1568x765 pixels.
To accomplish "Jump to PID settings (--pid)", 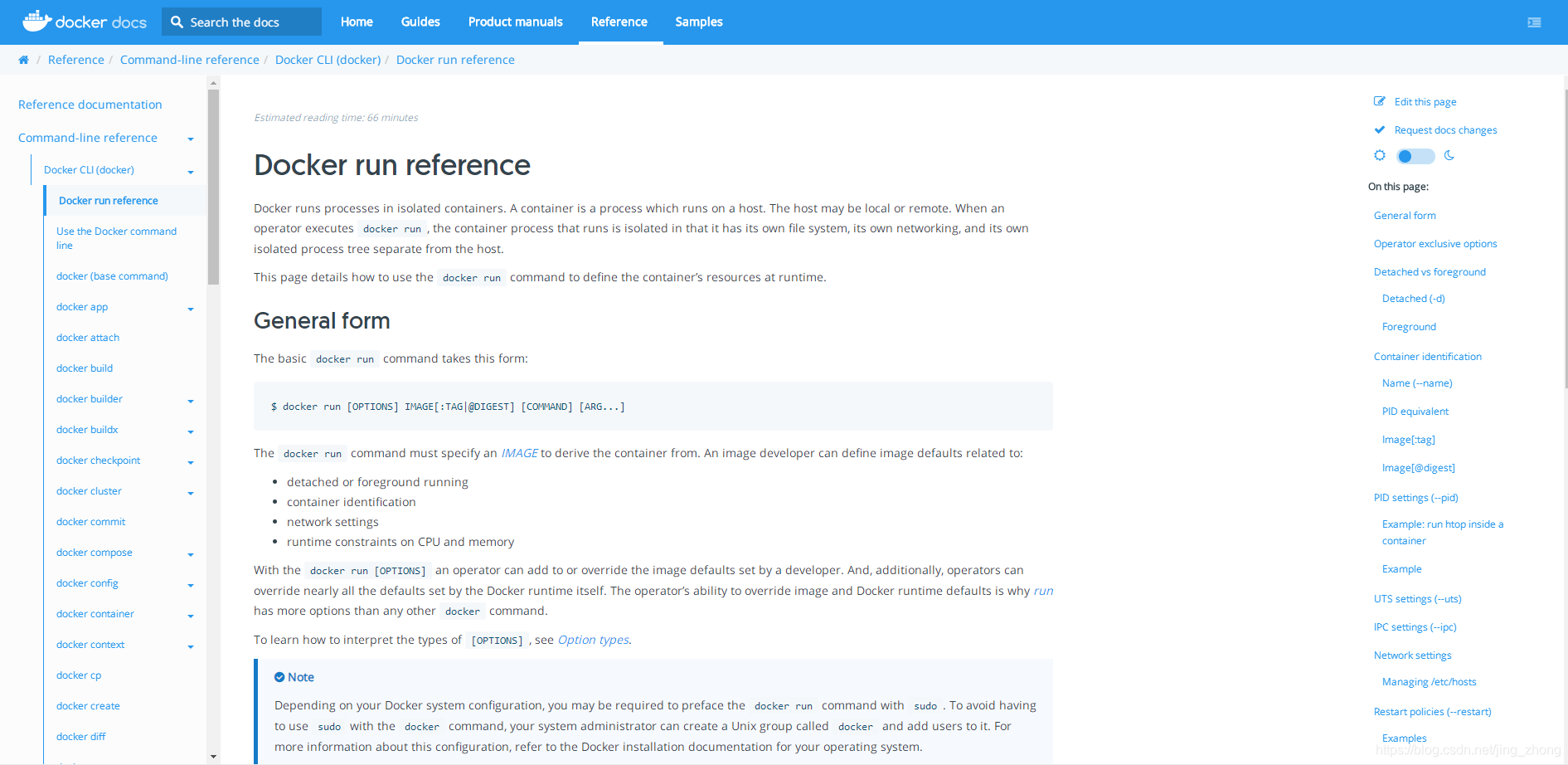I will click(x=1416, y=498).
